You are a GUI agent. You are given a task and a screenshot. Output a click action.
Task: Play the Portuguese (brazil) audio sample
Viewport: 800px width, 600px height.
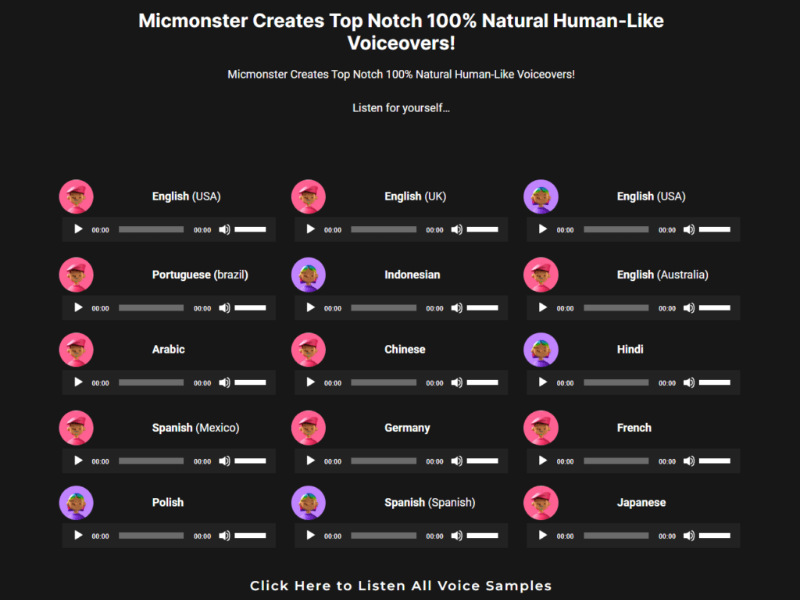(x=79, y=308)
